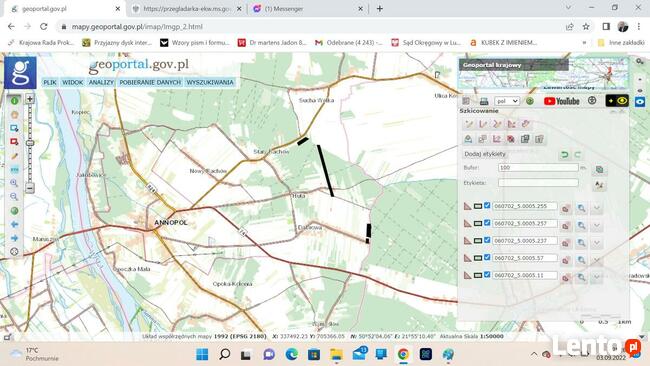650x366 pixels.
Task: Click the empty Etykieta input field
Action: coord(538,182)
